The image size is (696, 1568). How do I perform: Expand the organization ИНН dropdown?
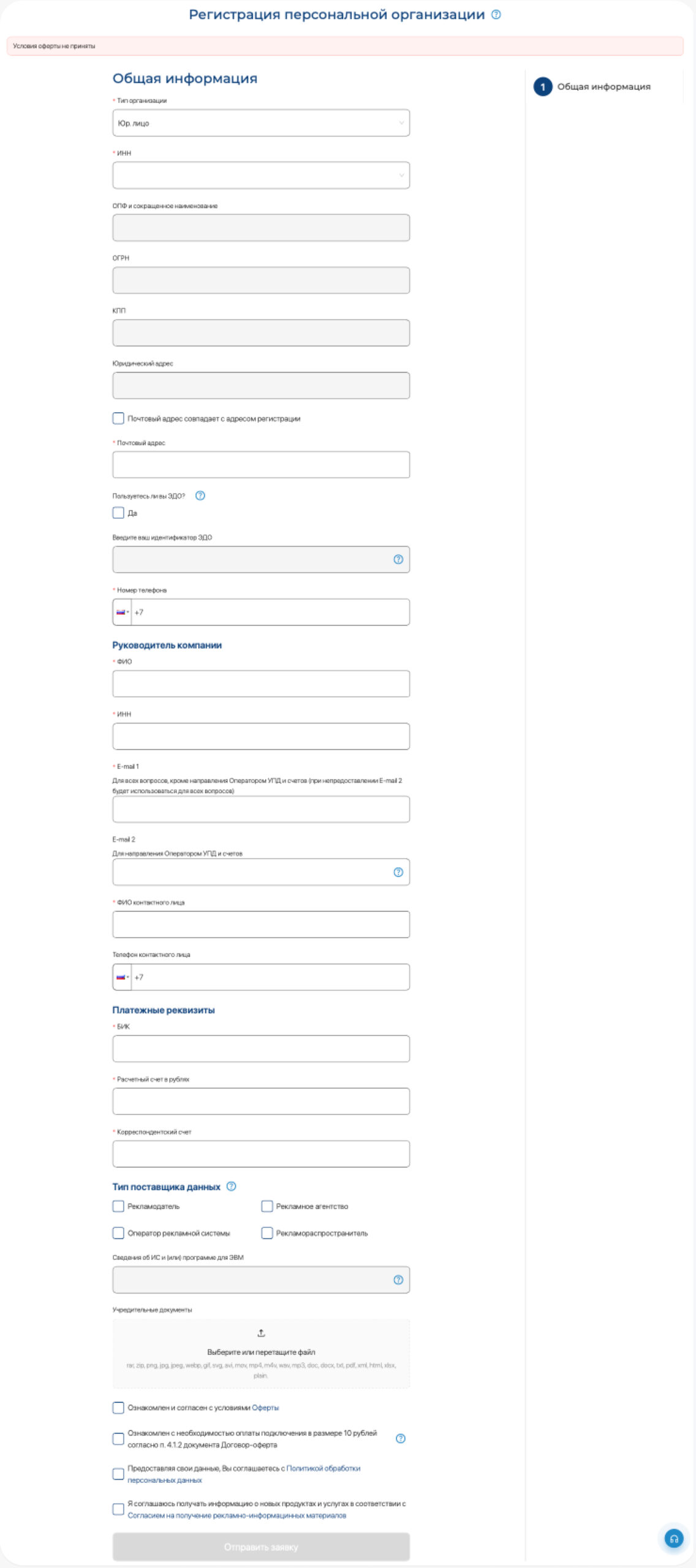[x=261, y=176]
